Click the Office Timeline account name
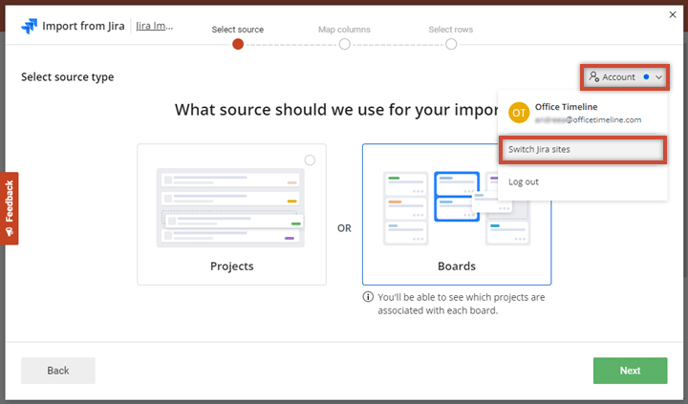The width and height of the screenshot is (688, 404). tap(566, 107)
